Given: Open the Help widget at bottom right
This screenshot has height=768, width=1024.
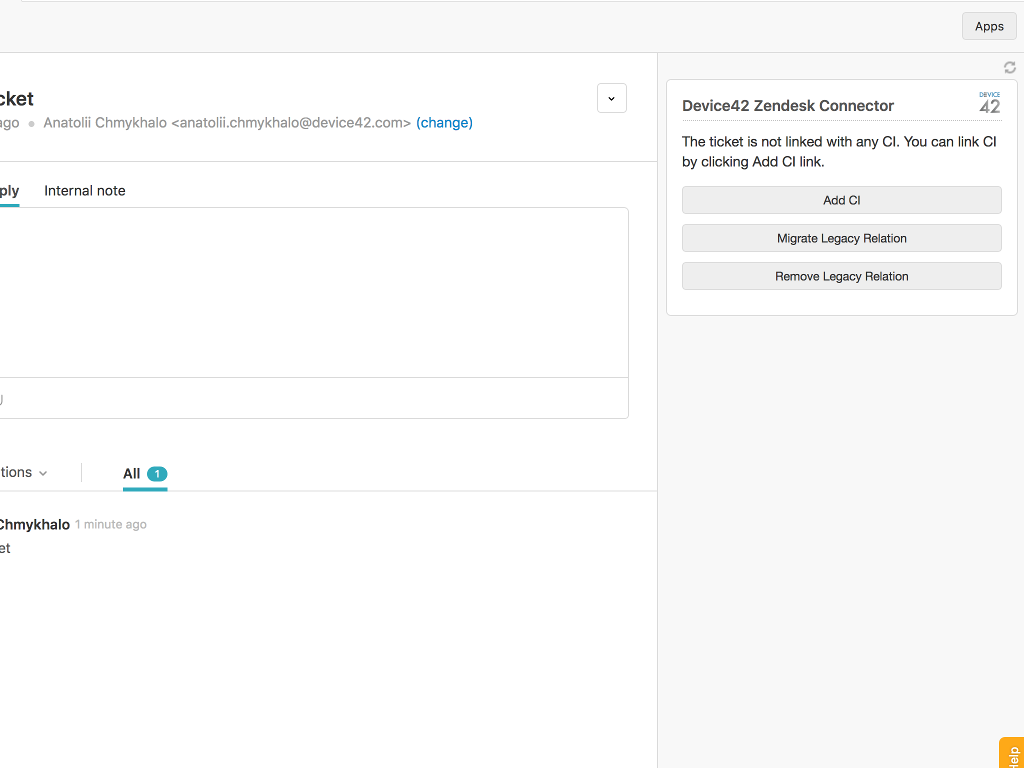Looking at the screenshot, I should tap(1012, 754).
